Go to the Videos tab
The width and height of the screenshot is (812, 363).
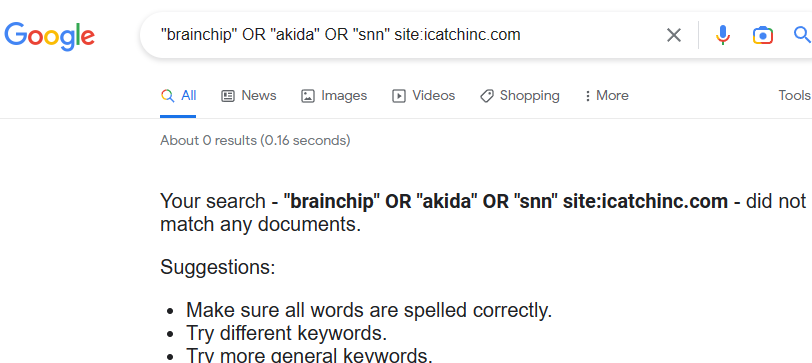[x=423, y=96]
